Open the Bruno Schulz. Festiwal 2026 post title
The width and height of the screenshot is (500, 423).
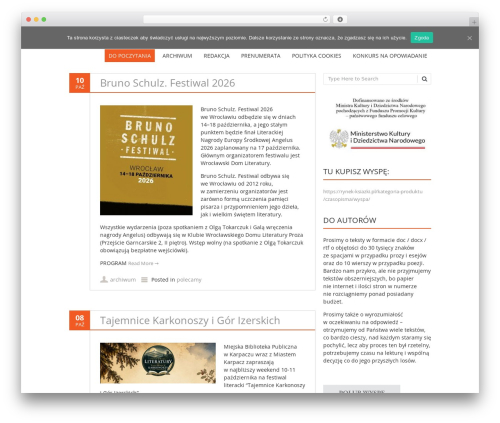tap(168, 83)
